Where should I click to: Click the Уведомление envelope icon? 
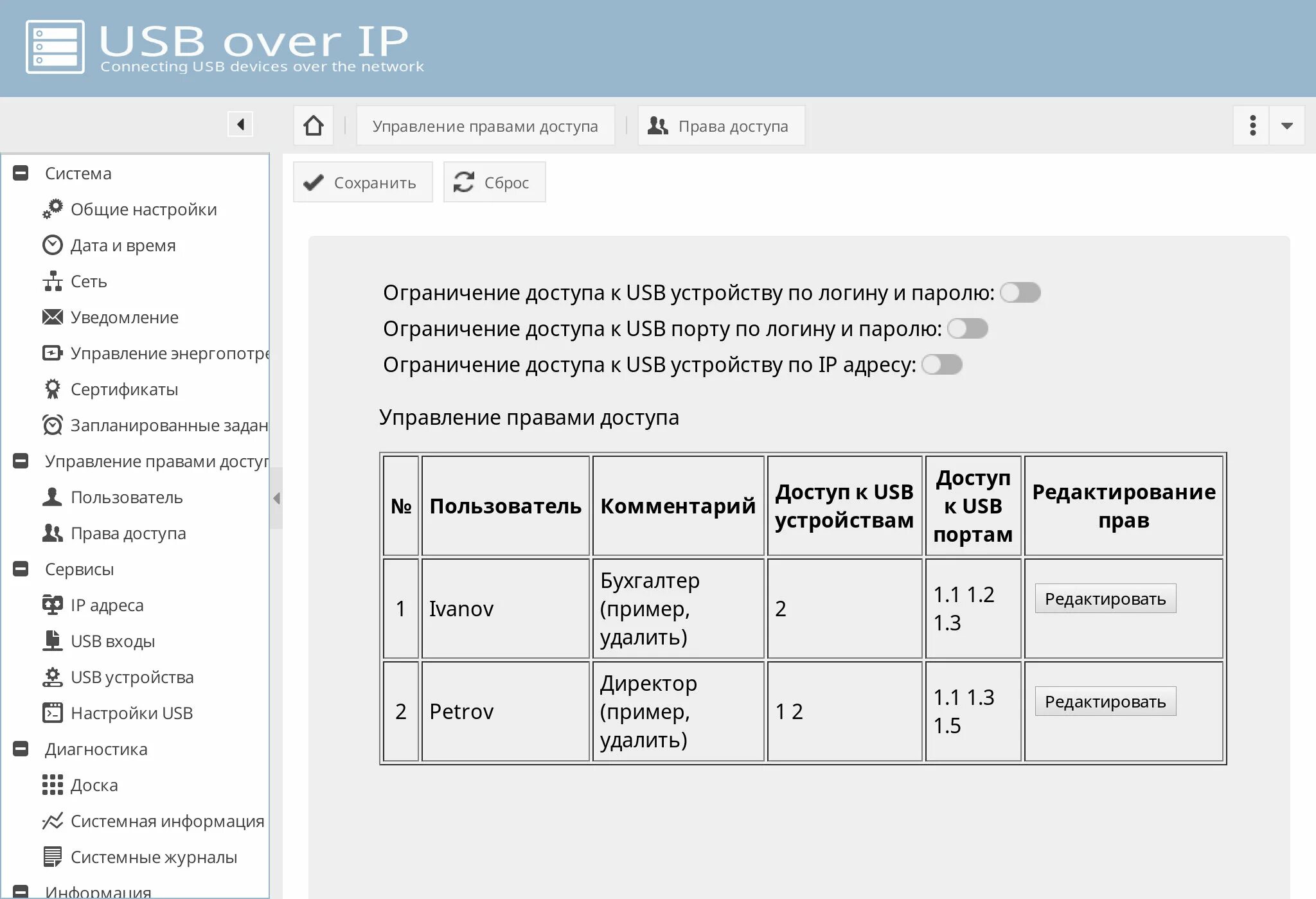coord(54,317)
